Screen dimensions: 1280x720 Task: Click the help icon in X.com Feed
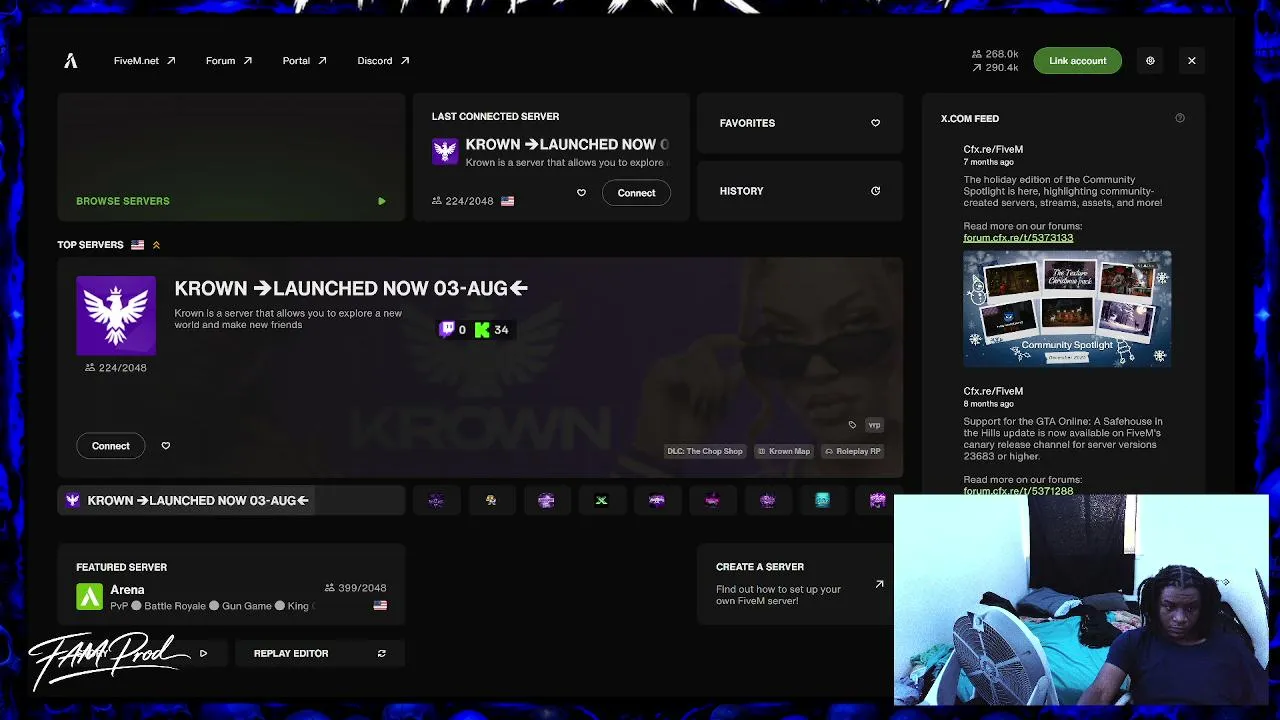tap(1180, 119)
